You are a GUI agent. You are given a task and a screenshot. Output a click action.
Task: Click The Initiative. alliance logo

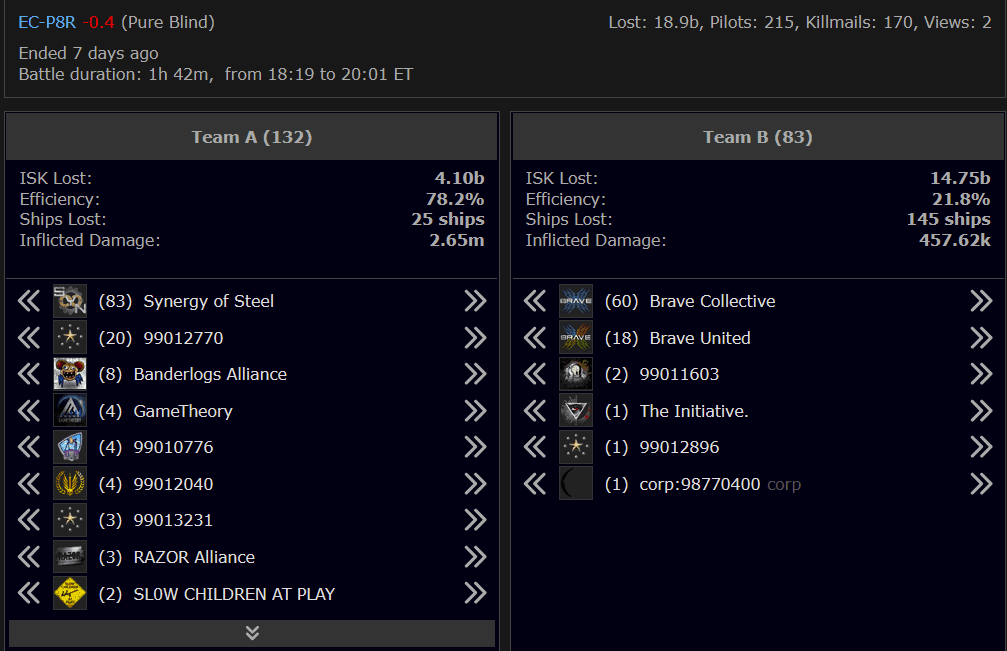click(x=576, y=411)
